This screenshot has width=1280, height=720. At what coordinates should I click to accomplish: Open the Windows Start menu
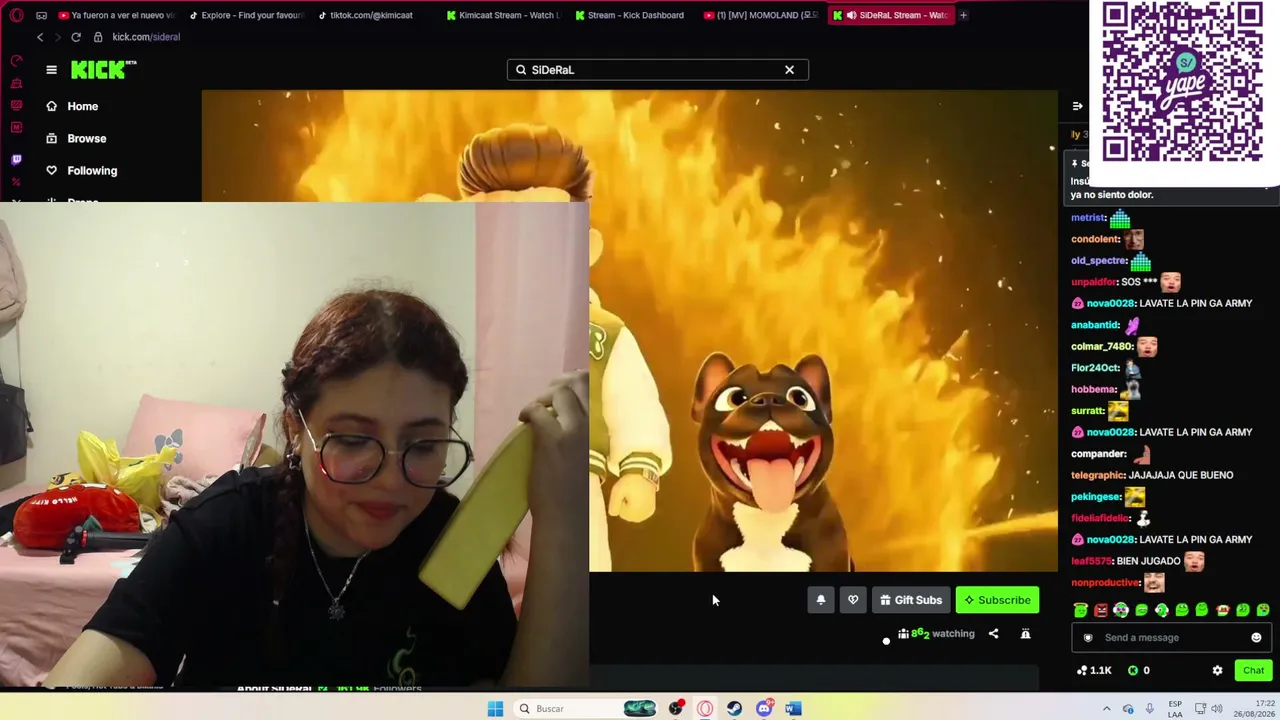[x=495, y=709]
